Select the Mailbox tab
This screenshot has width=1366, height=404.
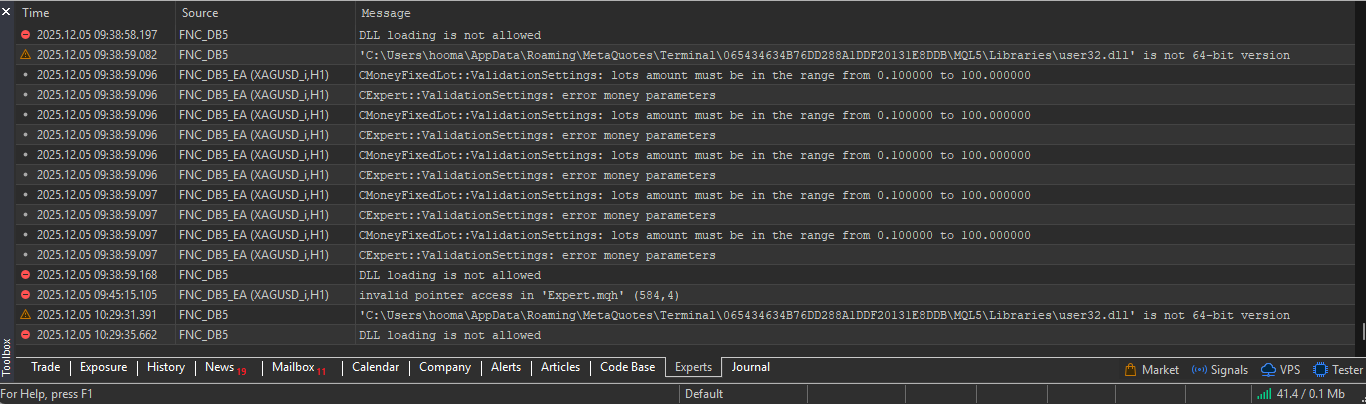293,367
